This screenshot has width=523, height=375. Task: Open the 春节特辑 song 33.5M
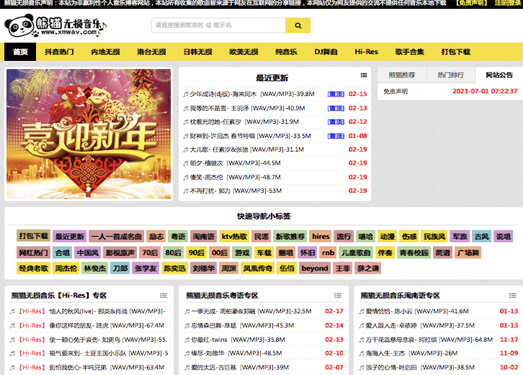[250, 136]
